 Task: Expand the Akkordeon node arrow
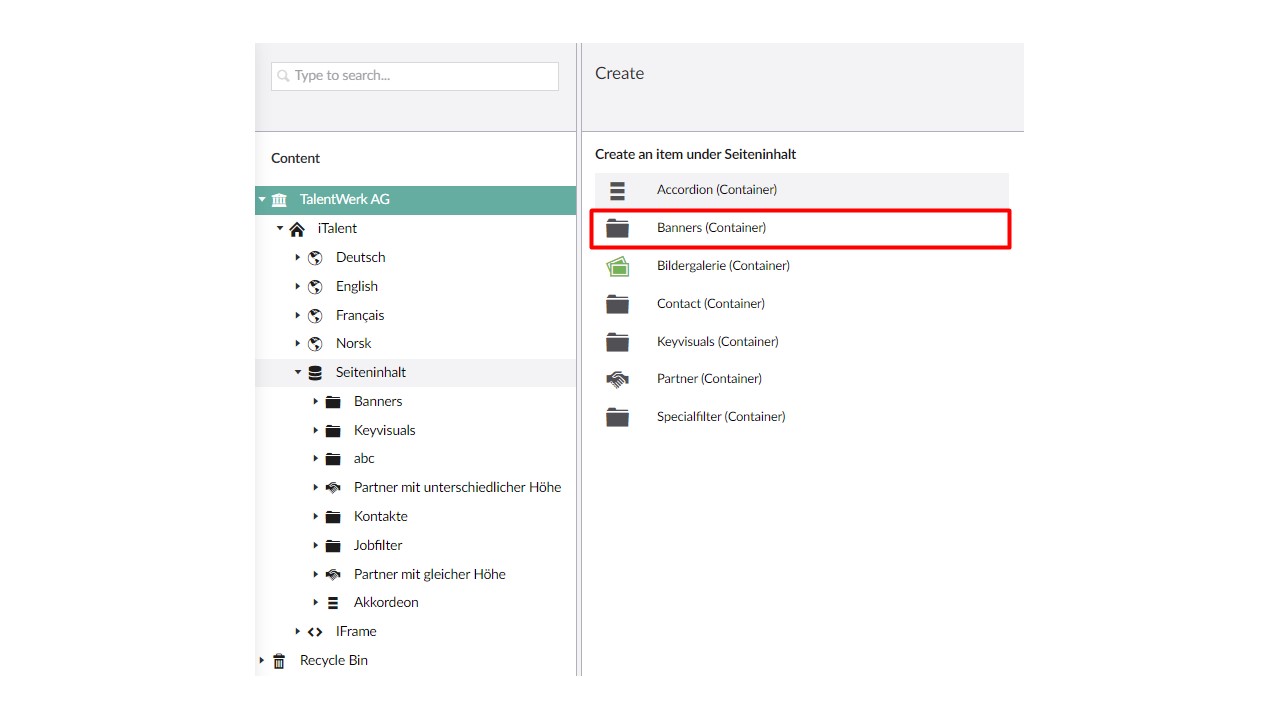point(316,603)
